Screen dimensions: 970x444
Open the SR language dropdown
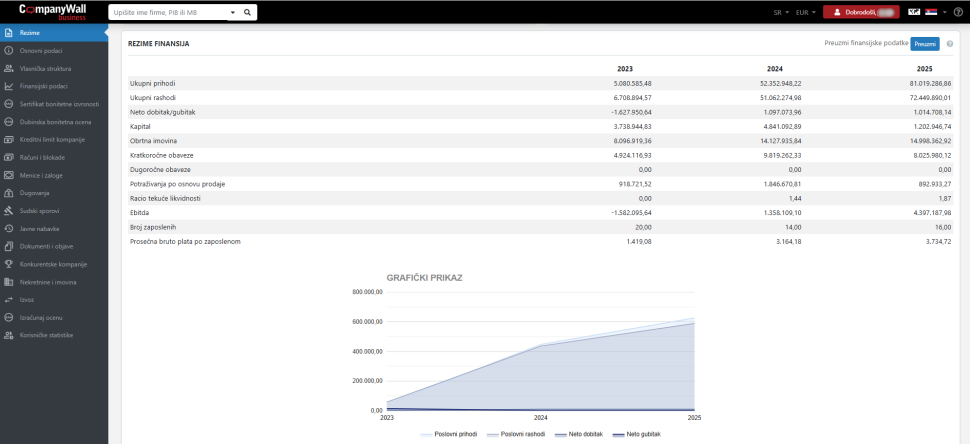click(x=780, y=13)
